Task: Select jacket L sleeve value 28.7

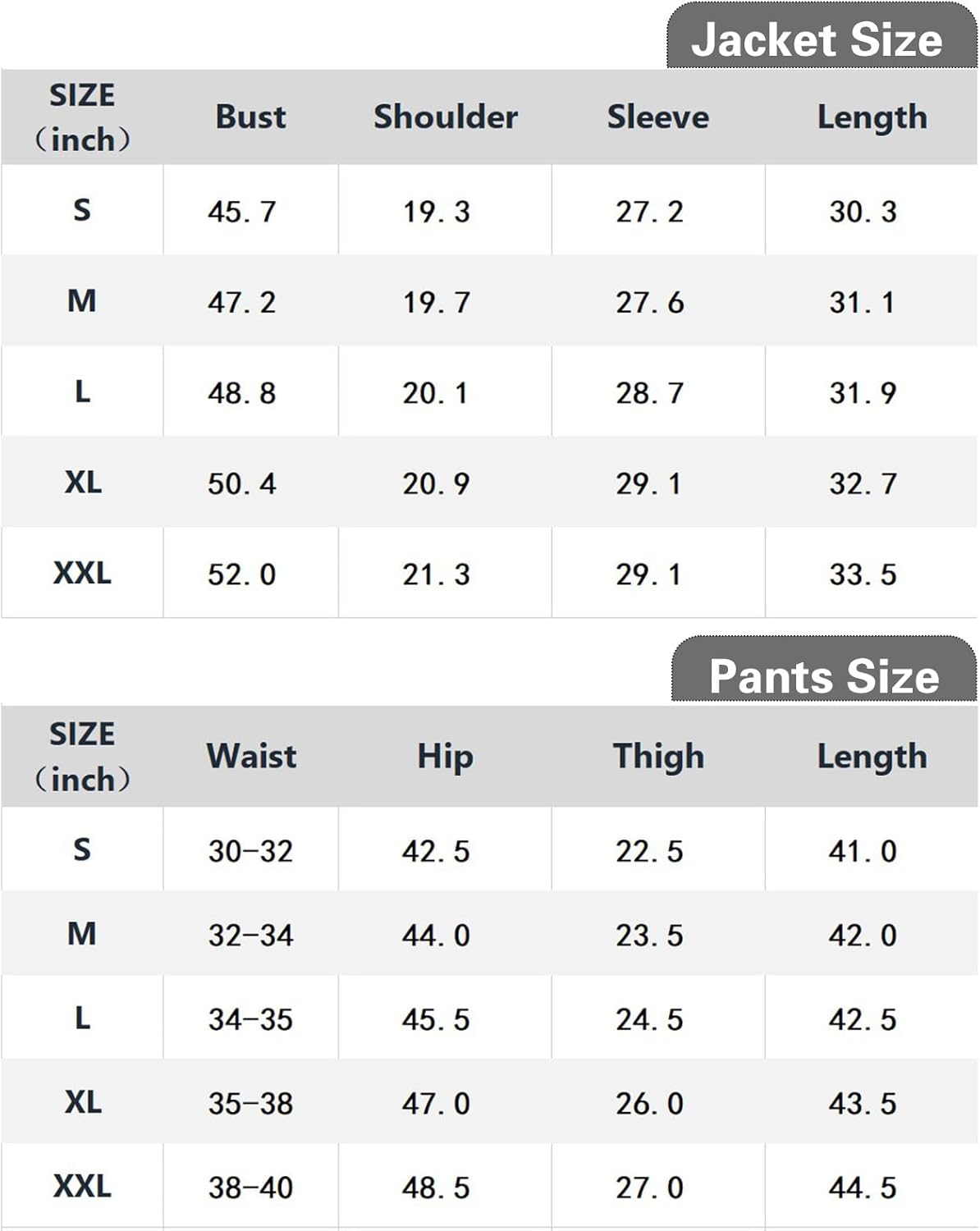Action: (x=649, y=393)
